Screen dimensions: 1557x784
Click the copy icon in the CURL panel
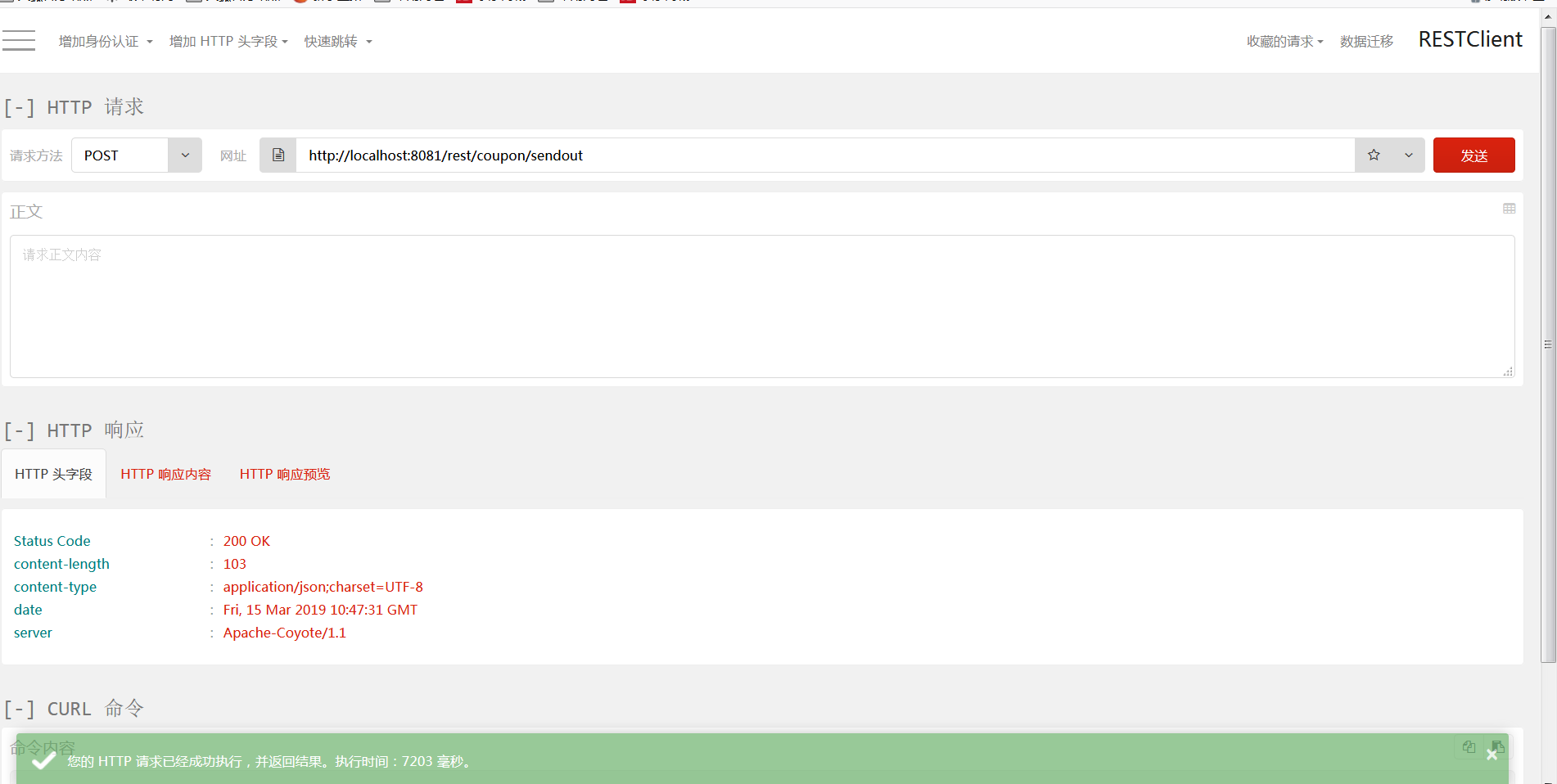click(x=1469, y=746)
